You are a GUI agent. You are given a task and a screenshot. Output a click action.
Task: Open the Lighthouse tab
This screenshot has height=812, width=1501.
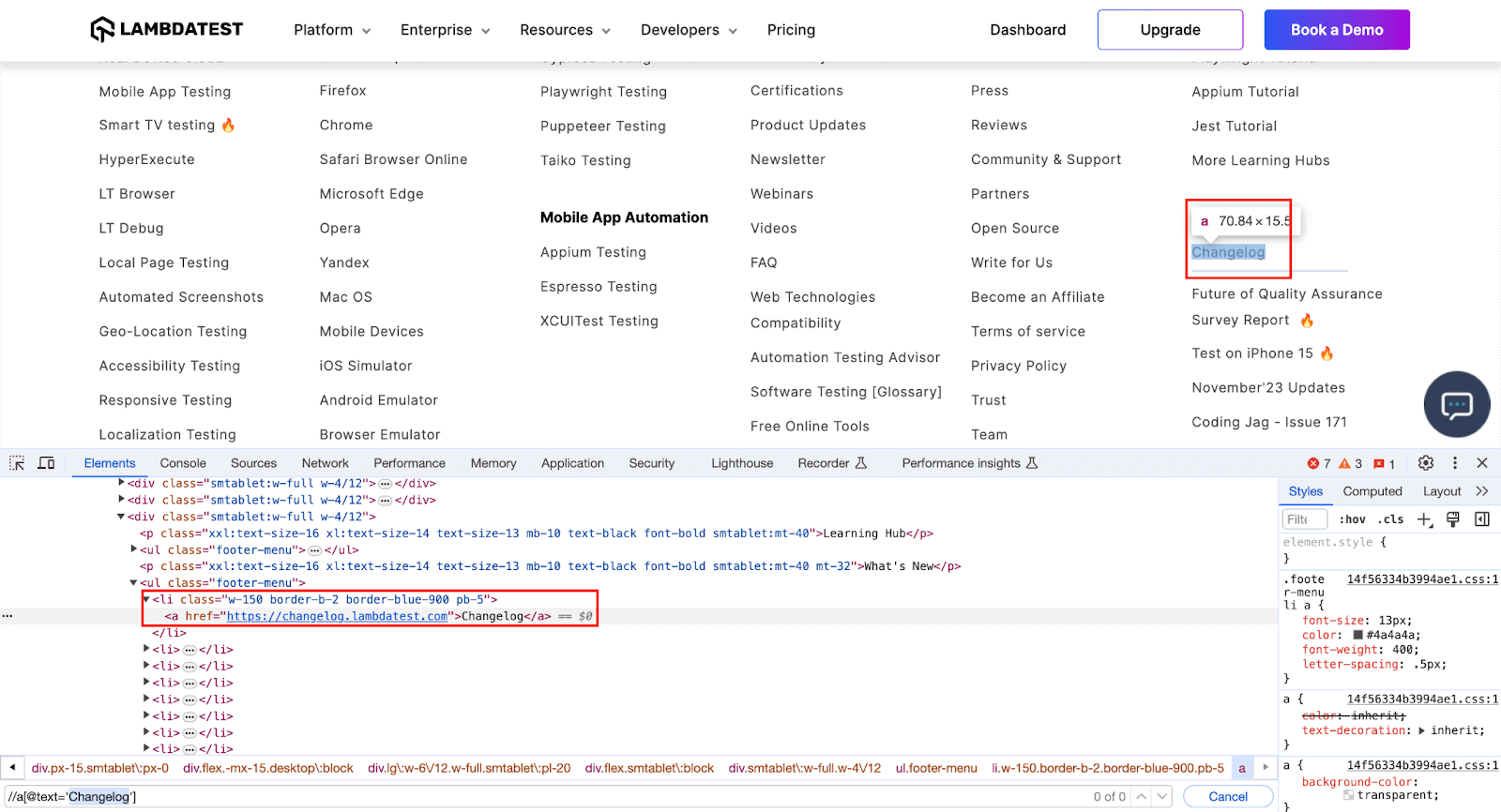[x=742, y=463]
